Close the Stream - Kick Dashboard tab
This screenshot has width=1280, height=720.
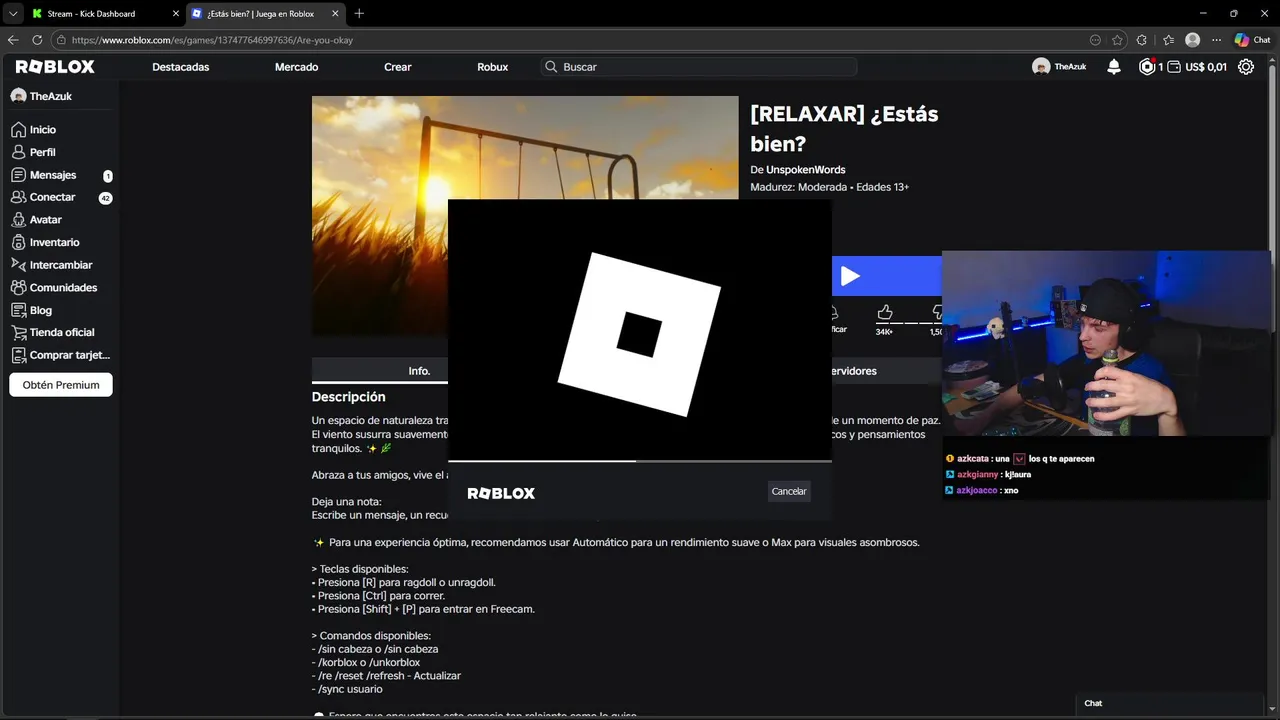coord(176,14)
